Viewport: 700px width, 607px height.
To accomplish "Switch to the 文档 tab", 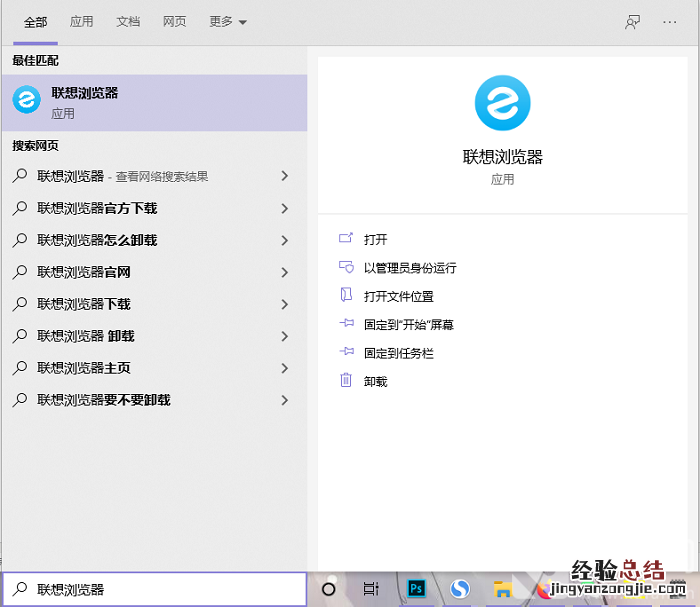I will pos(128,22).
